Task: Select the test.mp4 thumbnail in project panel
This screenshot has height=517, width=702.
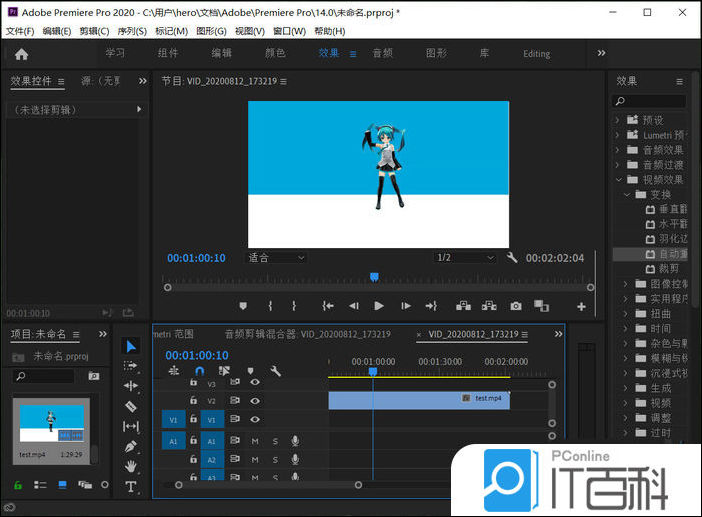Action: point(50,424)
